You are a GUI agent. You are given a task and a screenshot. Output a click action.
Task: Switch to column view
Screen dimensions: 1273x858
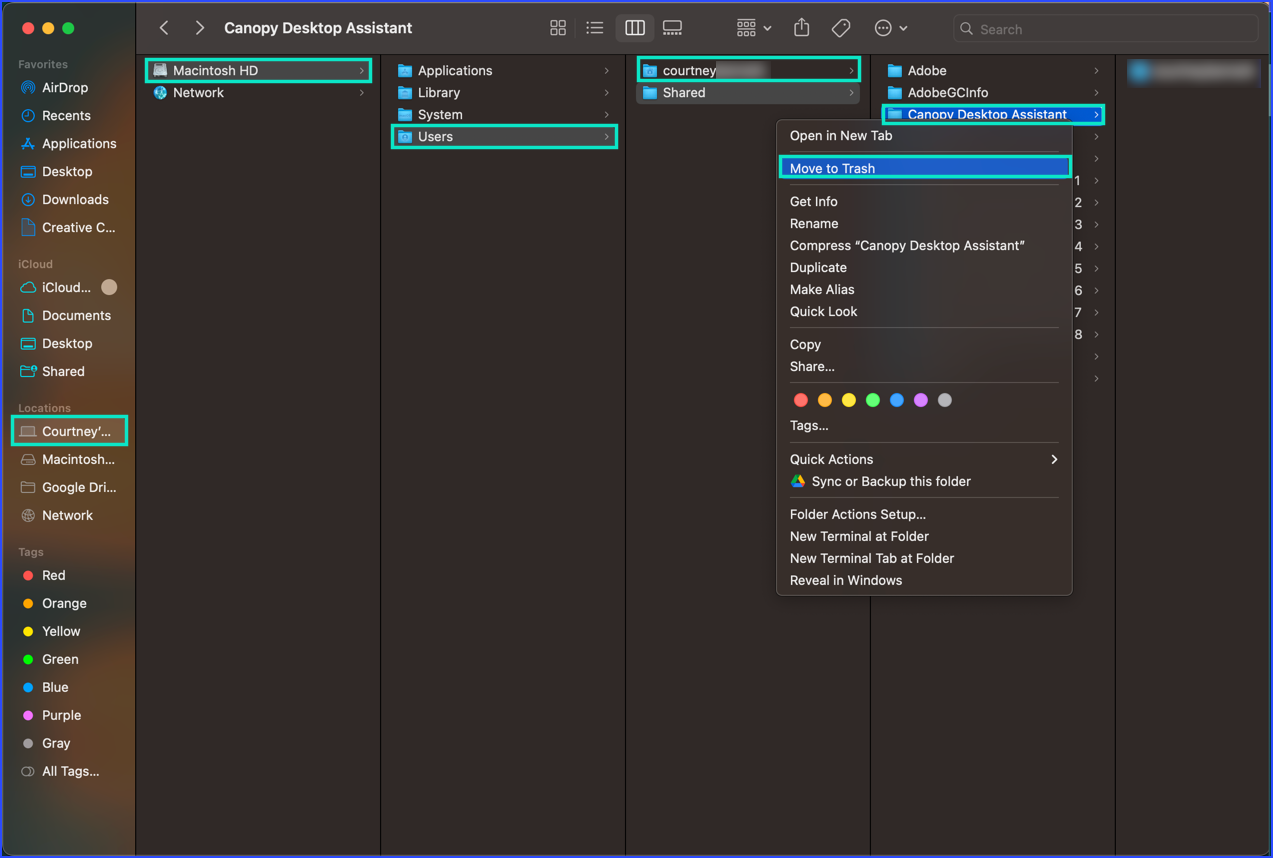coord(635,28)
